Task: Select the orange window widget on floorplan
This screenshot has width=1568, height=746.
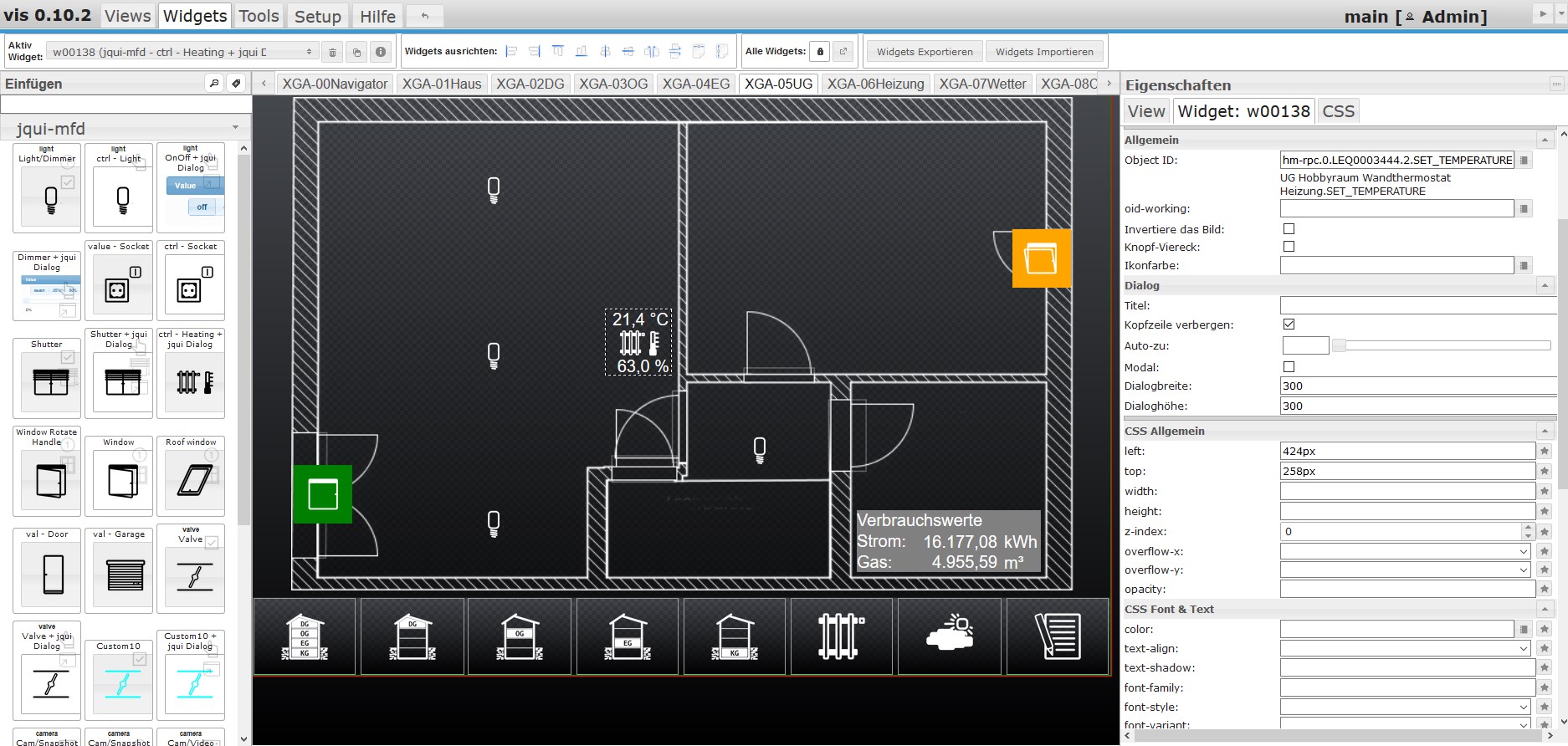Action: point(1041,258)
